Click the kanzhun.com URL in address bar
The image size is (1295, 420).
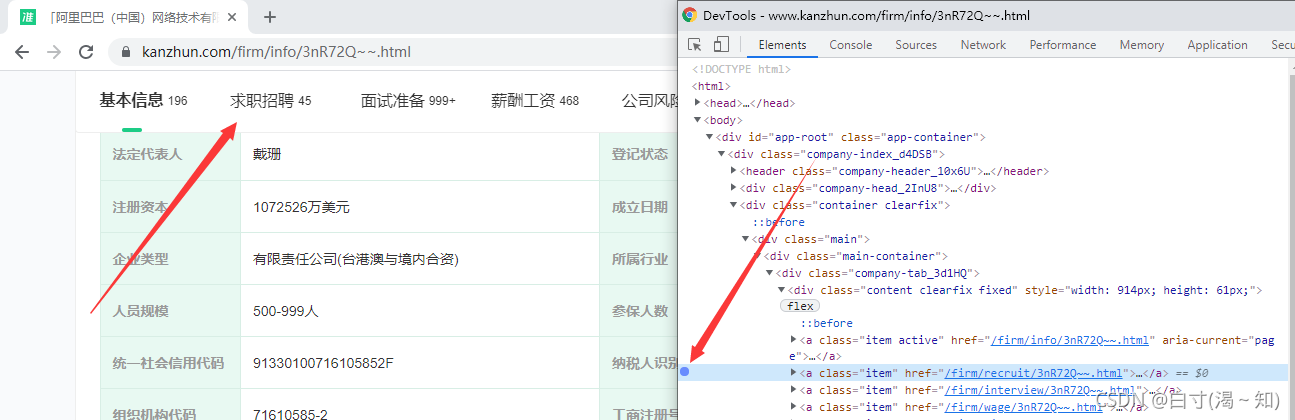pos(276,52)
